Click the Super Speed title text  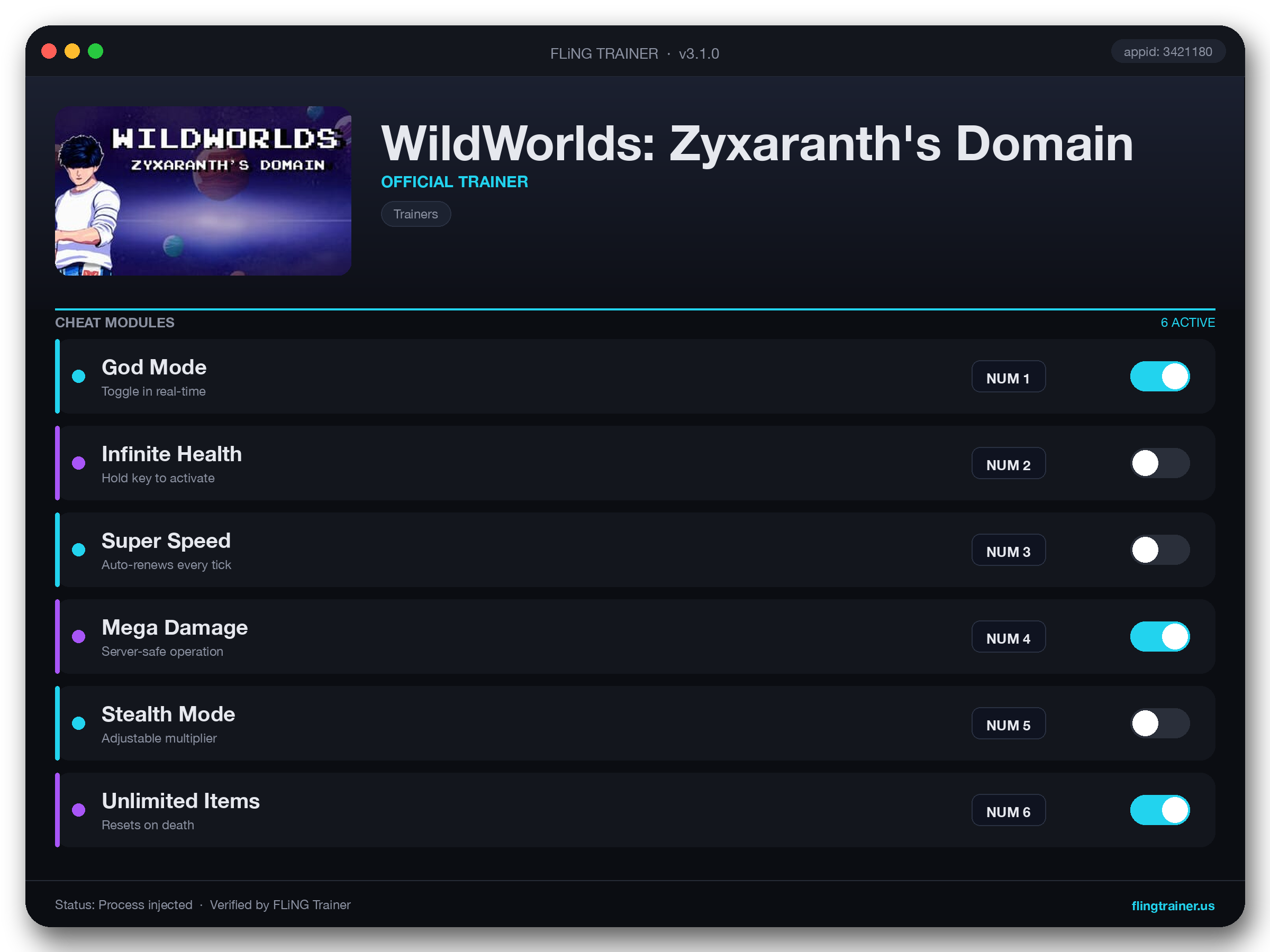click(x=166, y=541)
